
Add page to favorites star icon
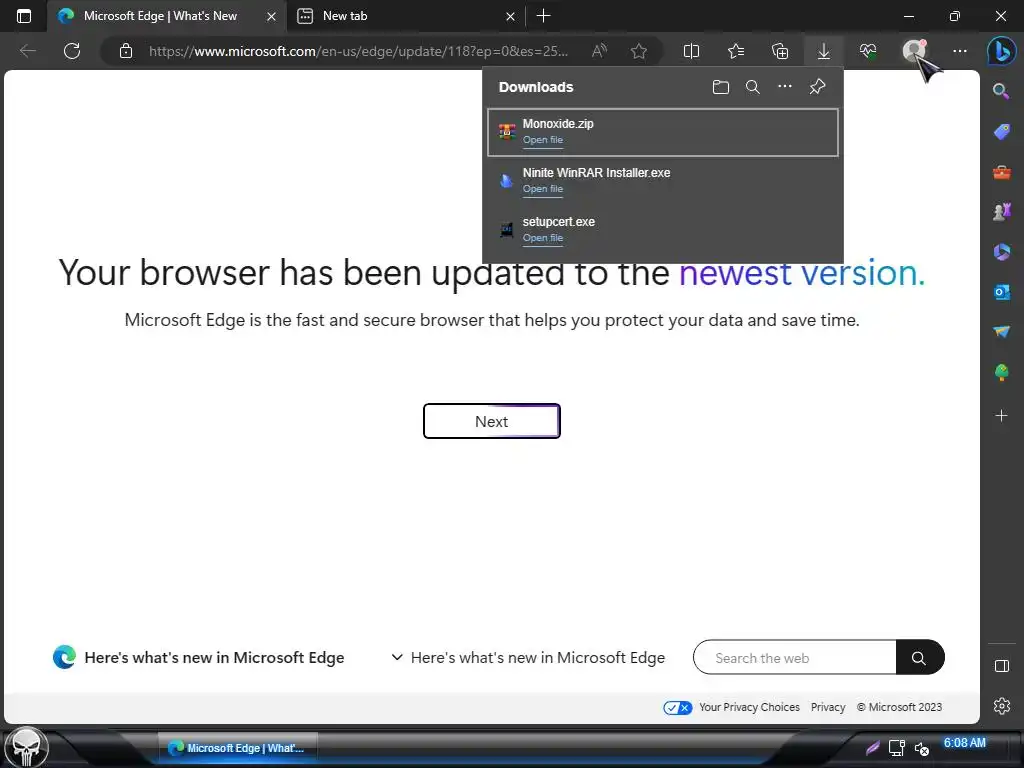pyautogui.click(x=639, y=51)
